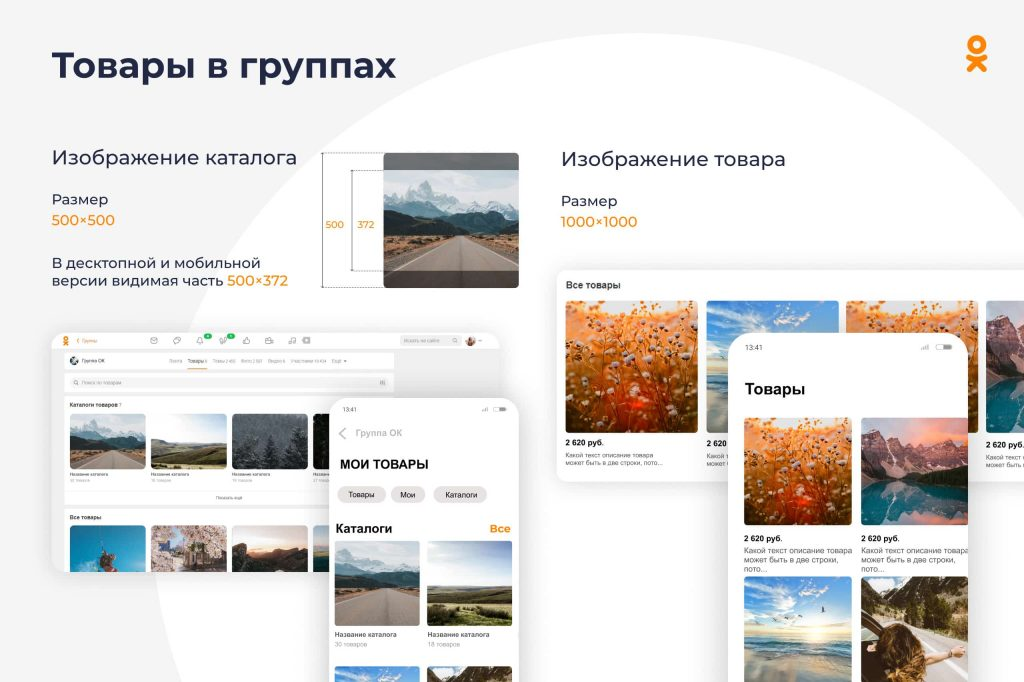Open the Фото tab
Screen dimensions: 1024x682
point(251,361)
